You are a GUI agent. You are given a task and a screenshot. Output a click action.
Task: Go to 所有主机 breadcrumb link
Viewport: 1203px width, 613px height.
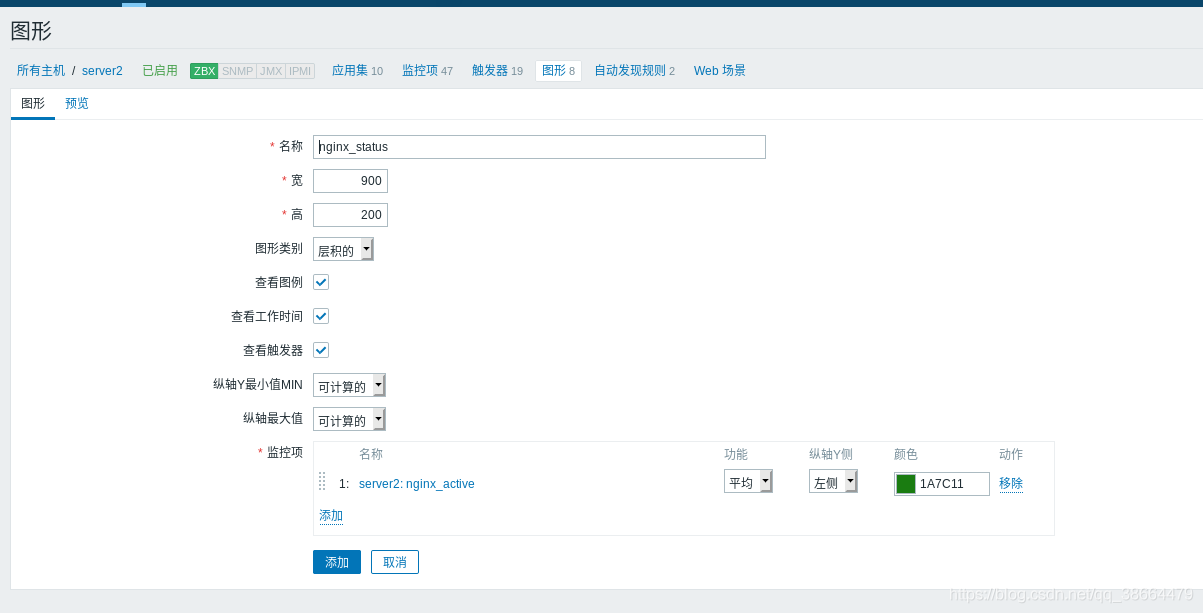coord(41,71)
